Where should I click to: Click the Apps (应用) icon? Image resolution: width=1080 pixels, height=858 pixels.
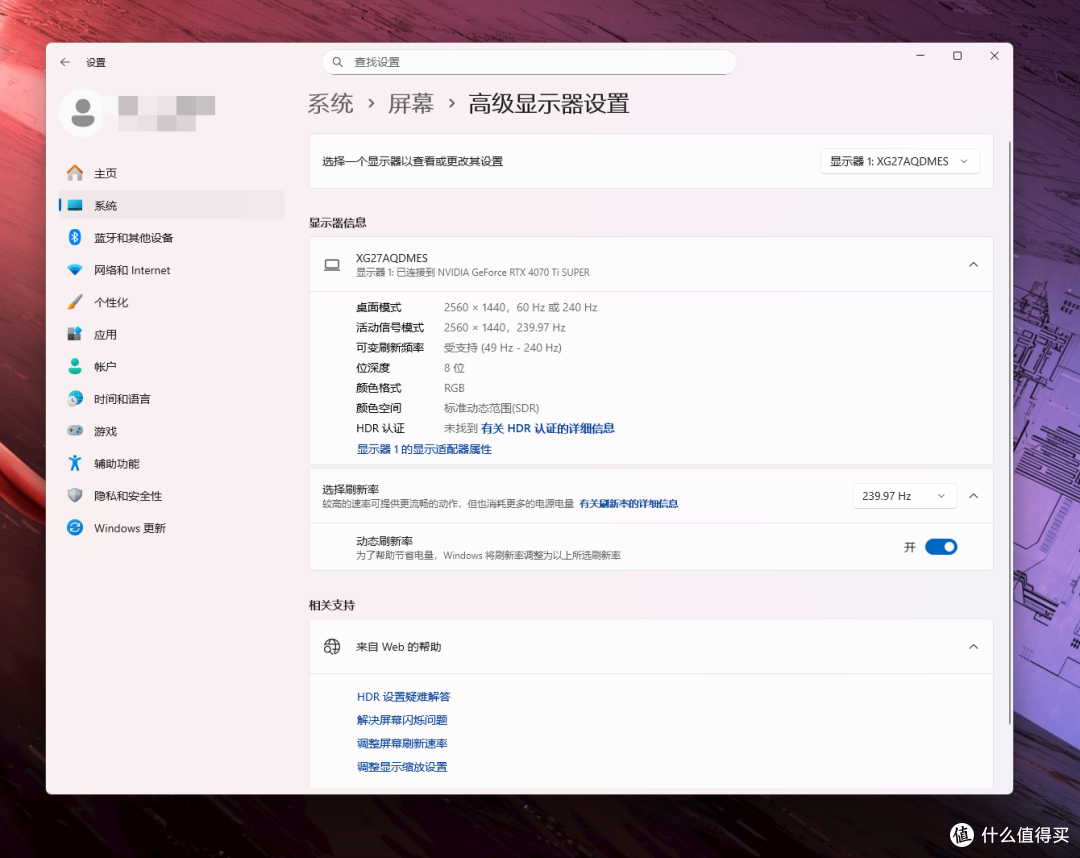[x=75, y=334]
